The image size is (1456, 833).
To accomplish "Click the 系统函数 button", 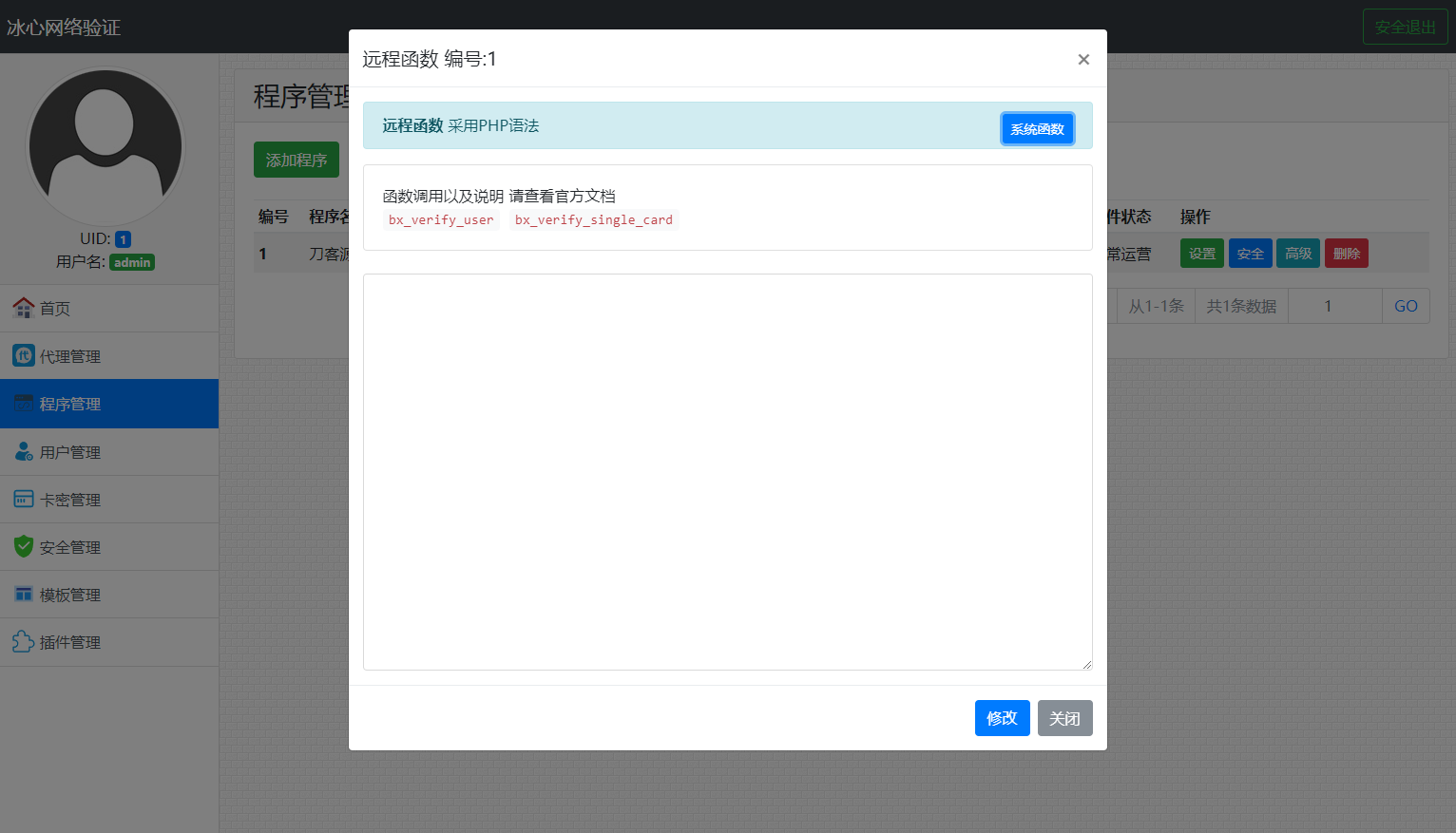I will [1038, 129].
